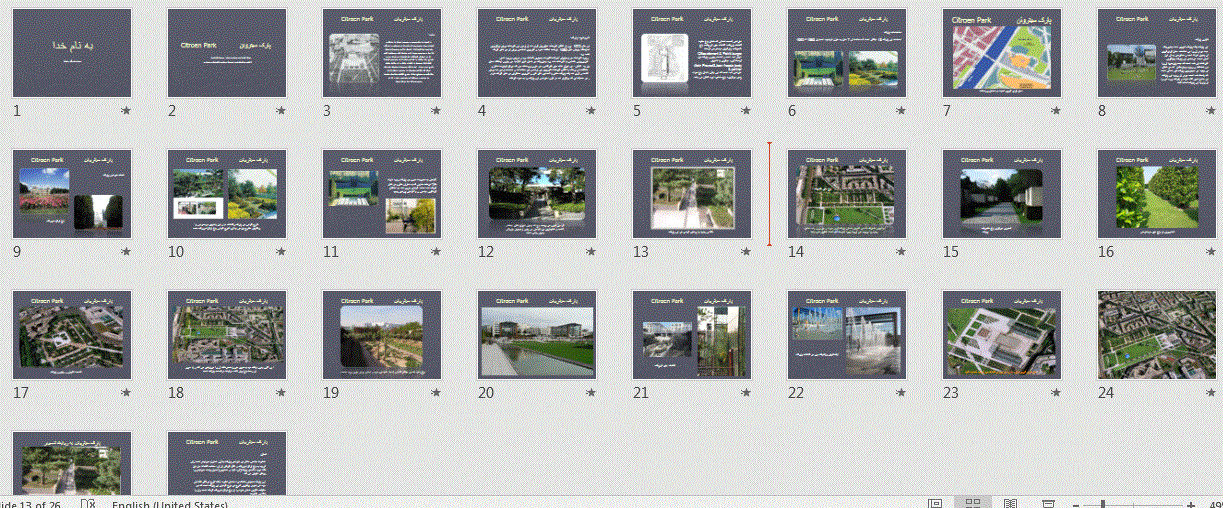Select slide 20 canal photo thumbnail
This screenshot has width=1223, height=508.
click(537, 335)
